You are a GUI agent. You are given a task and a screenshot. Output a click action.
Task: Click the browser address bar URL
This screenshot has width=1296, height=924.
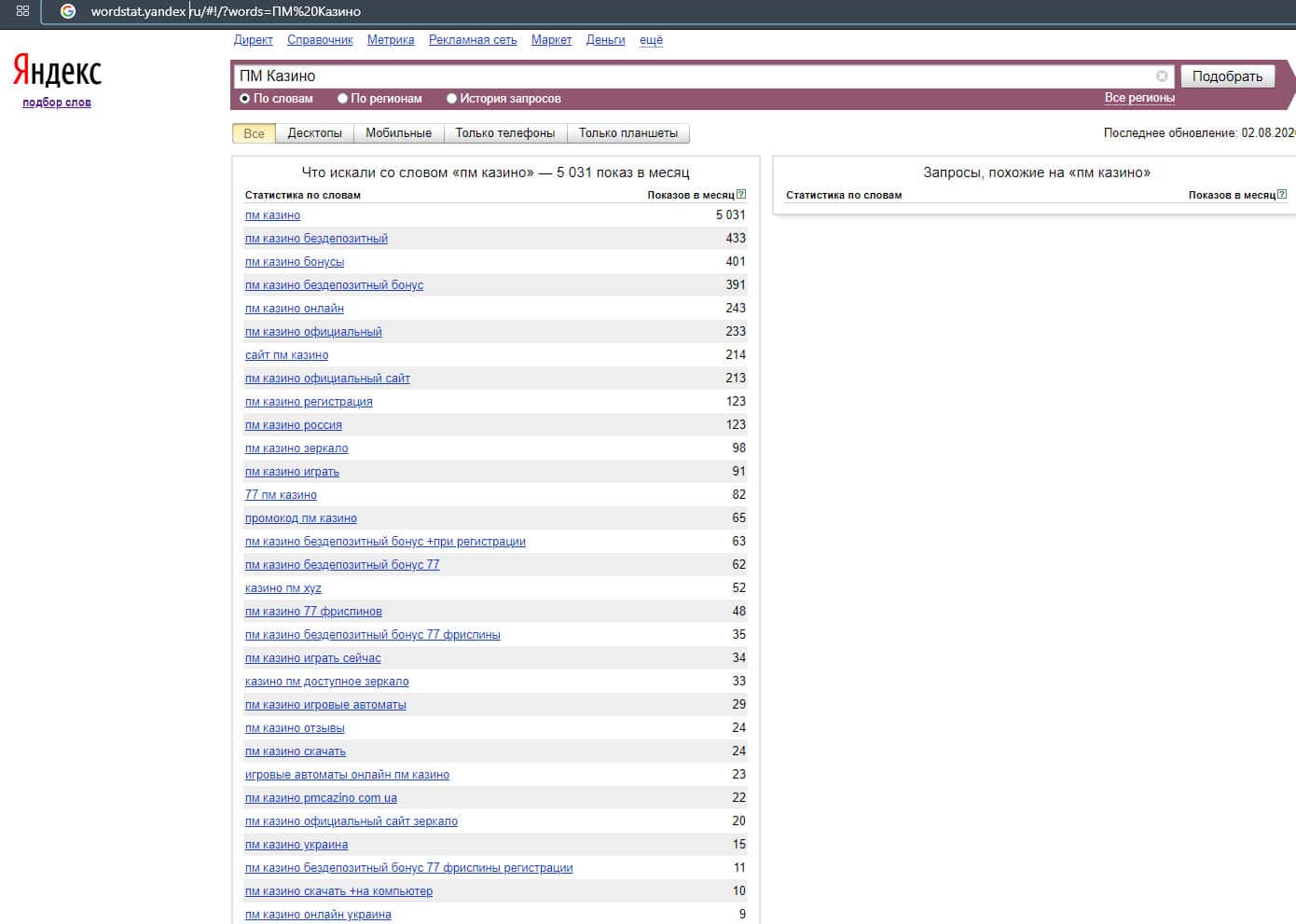(x=226, y=12)
